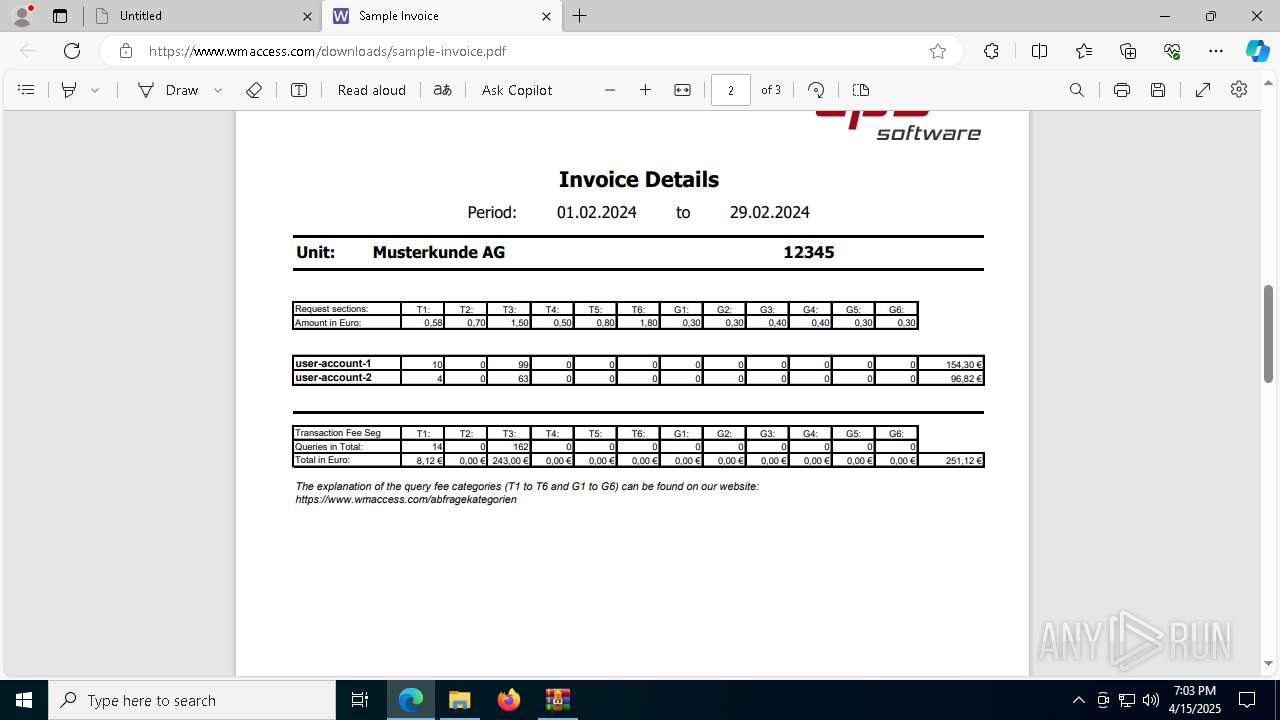Open the Favorites list
Screen dimensions: 1280x720
1084,51
